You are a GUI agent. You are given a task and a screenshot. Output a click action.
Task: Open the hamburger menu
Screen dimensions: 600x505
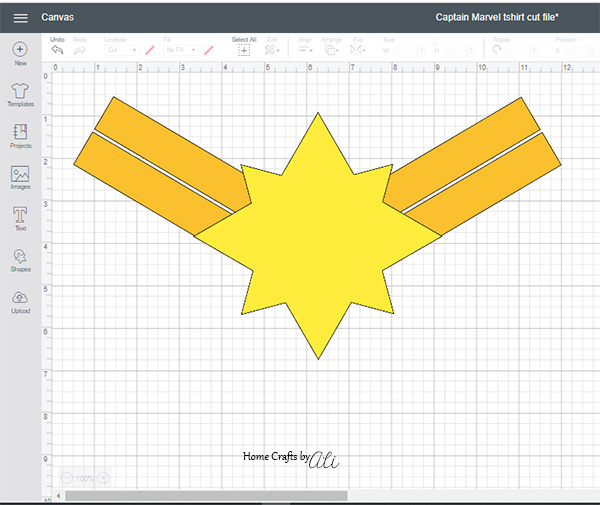pyautogui.click(x=20, y=18)
